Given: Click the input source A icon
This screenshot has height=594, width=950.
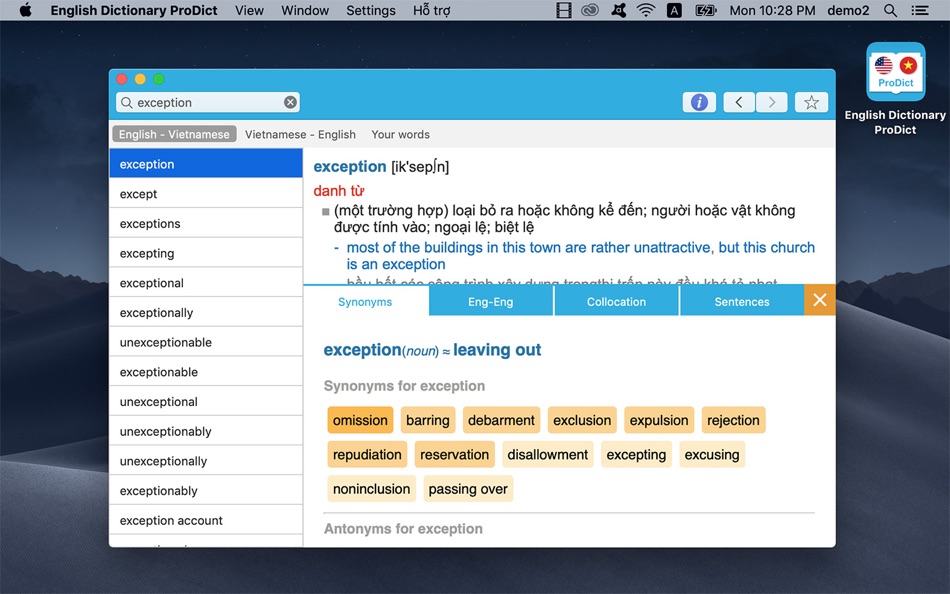Looking at the screenshot, I should pyautogui.click(x=674, y=10).
